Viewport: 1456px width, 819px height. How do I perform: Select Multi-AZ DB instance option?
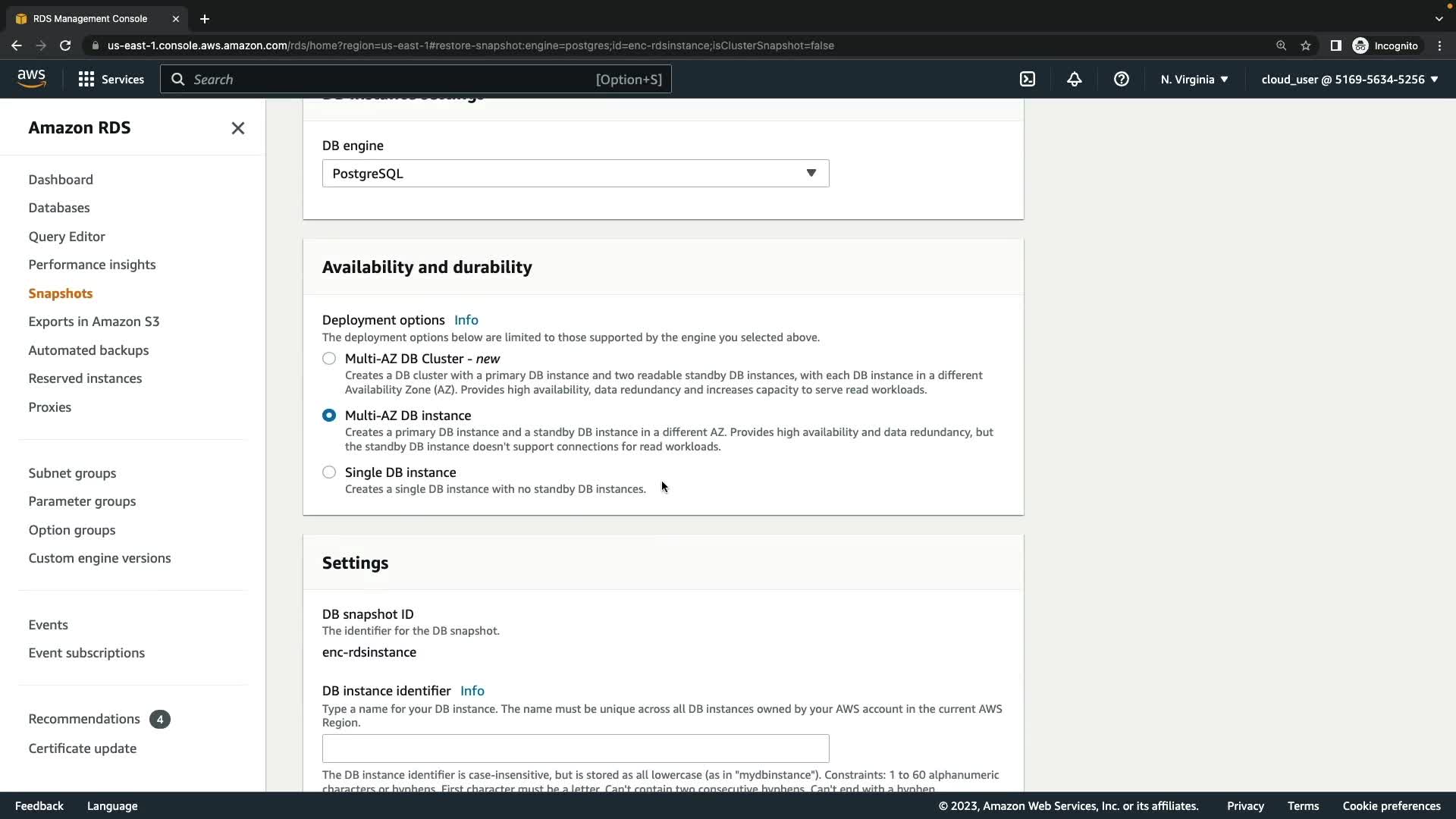(329, 416)
